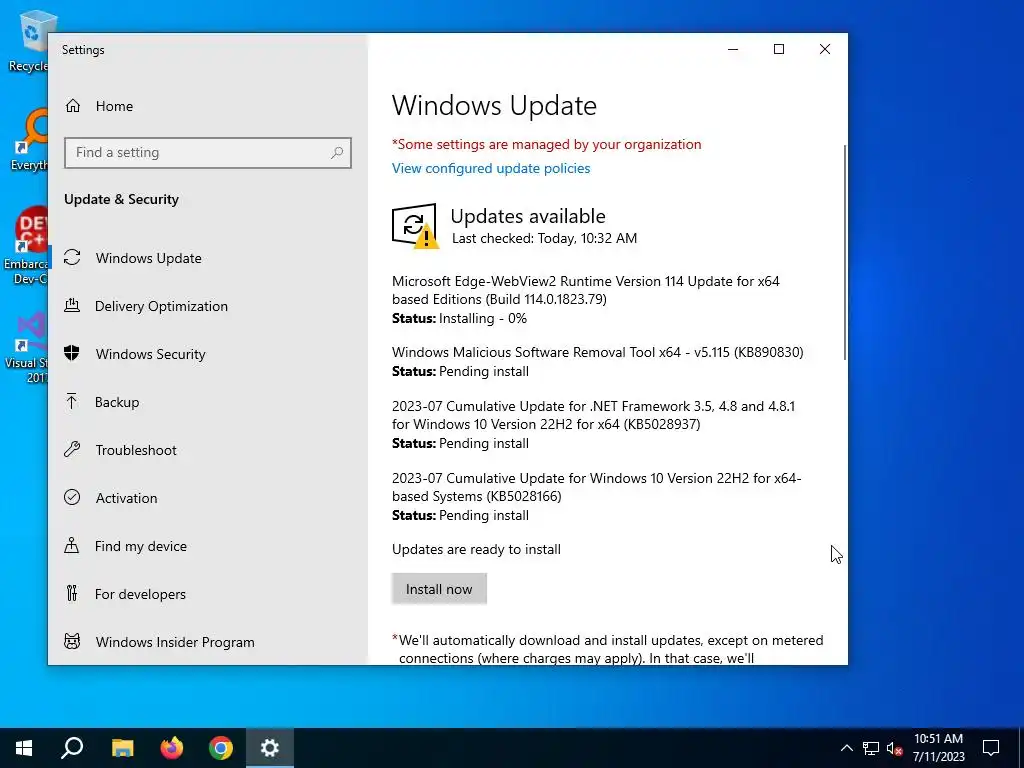Launch Google Chrome from the taskbar
1024x768 pixels.
pyautogui.click(x=221, y=748)
